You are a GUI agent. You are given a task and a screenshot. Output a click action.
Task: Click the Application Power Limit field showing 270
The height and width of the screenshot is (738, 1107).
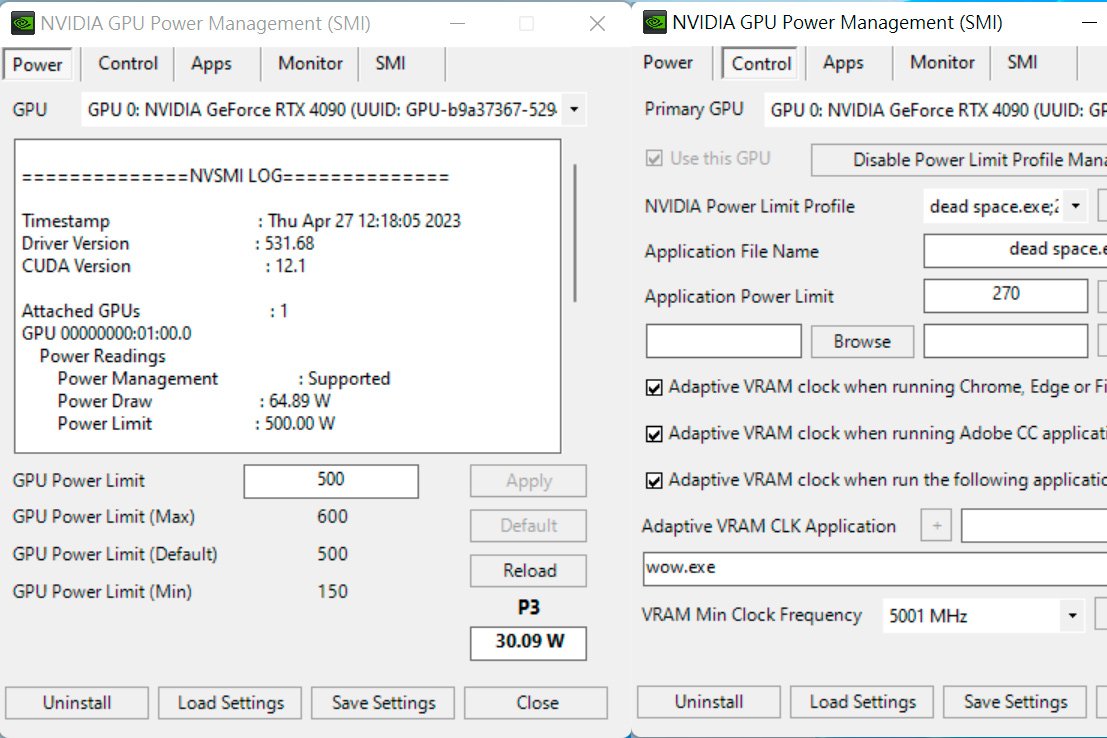click(x=1005, y=295)
